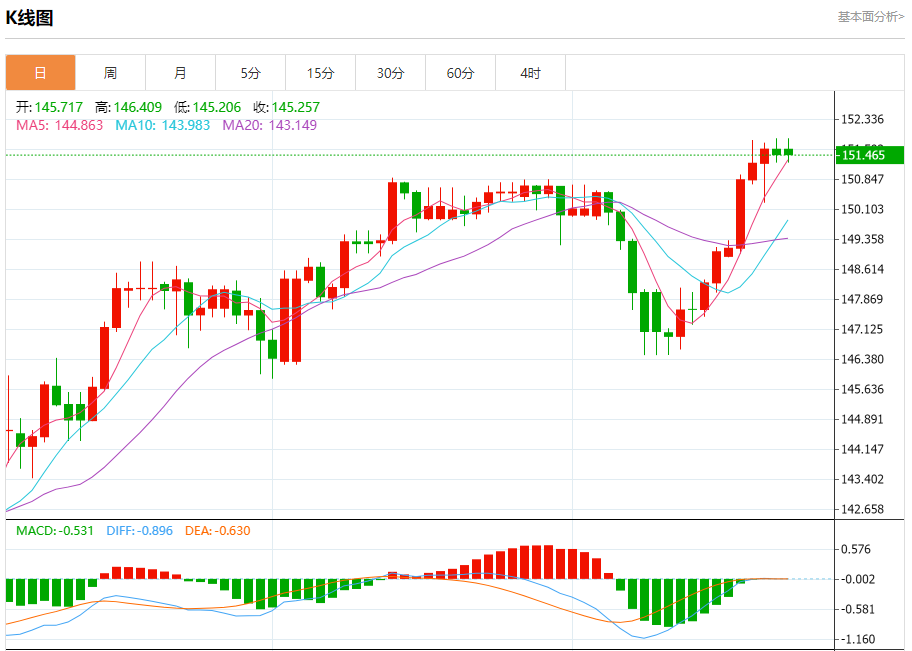This screenshot has width=912, height=651.
Task: Select the 日 daily chart tab
Action: pos(41,73)
